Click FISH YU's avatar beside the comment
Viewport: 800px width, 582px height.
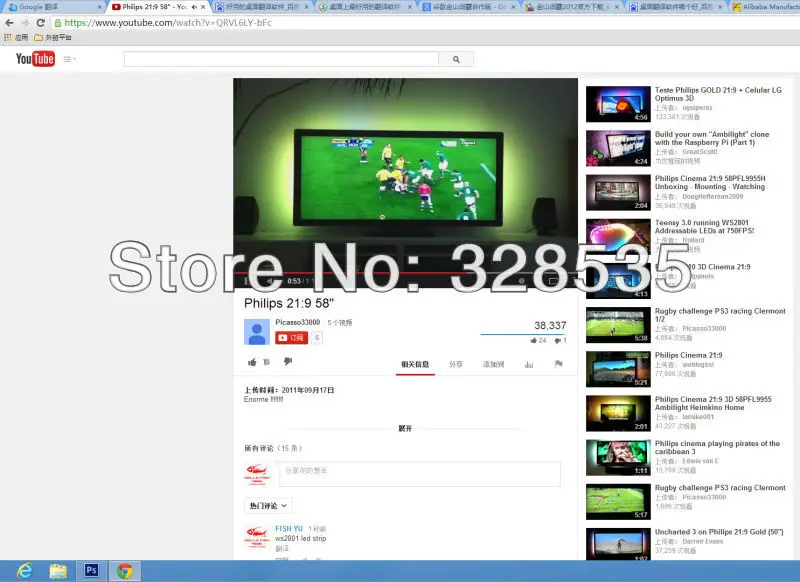[257, 537]
